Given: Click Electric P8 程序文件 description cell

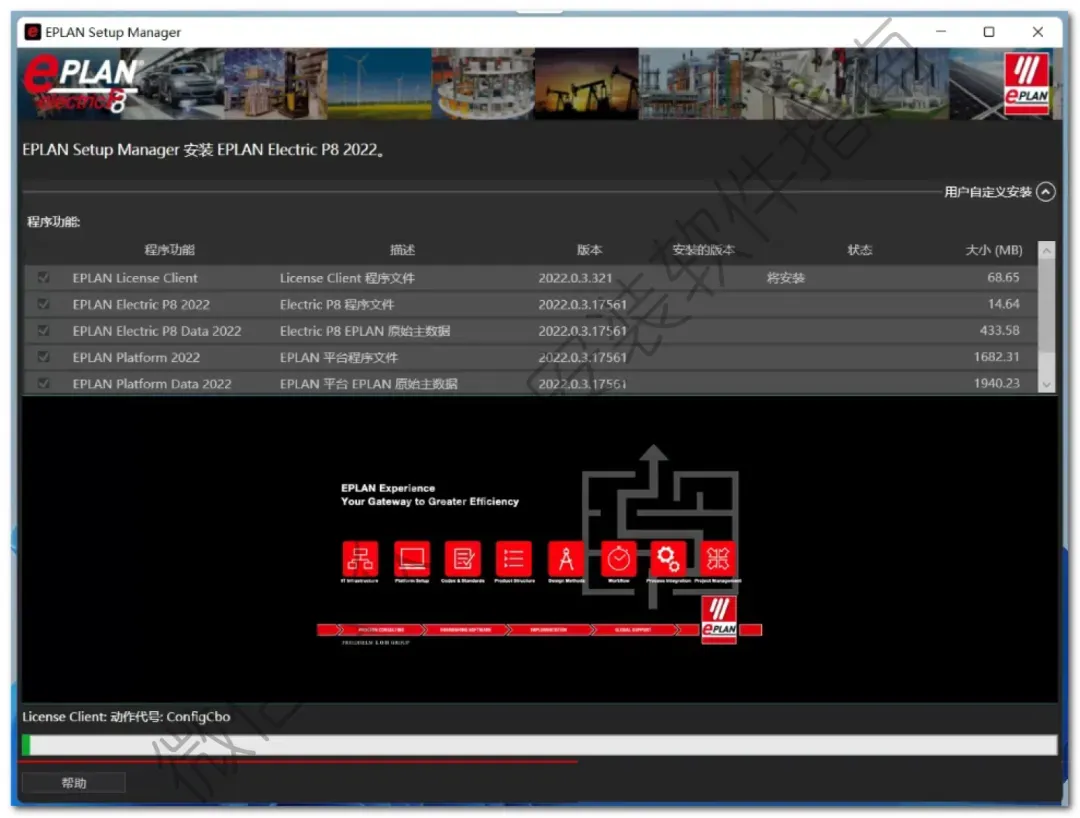Looking at the screenshot, I should pos(337,304).
